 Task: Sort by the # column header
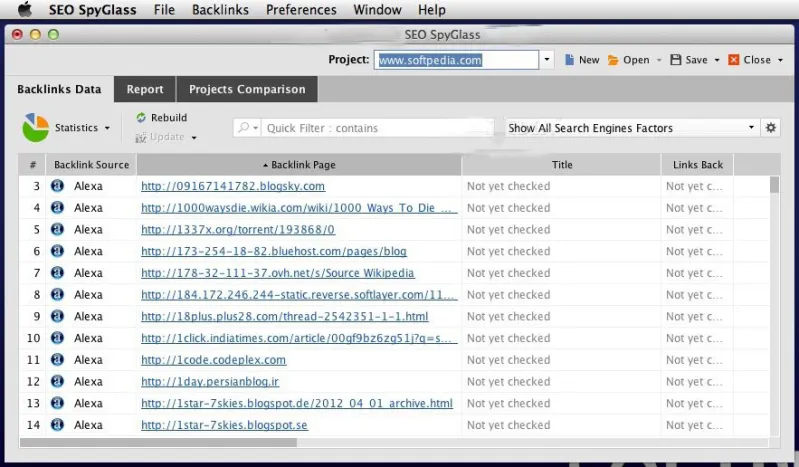pyautogui.click(x=33, y=165)
